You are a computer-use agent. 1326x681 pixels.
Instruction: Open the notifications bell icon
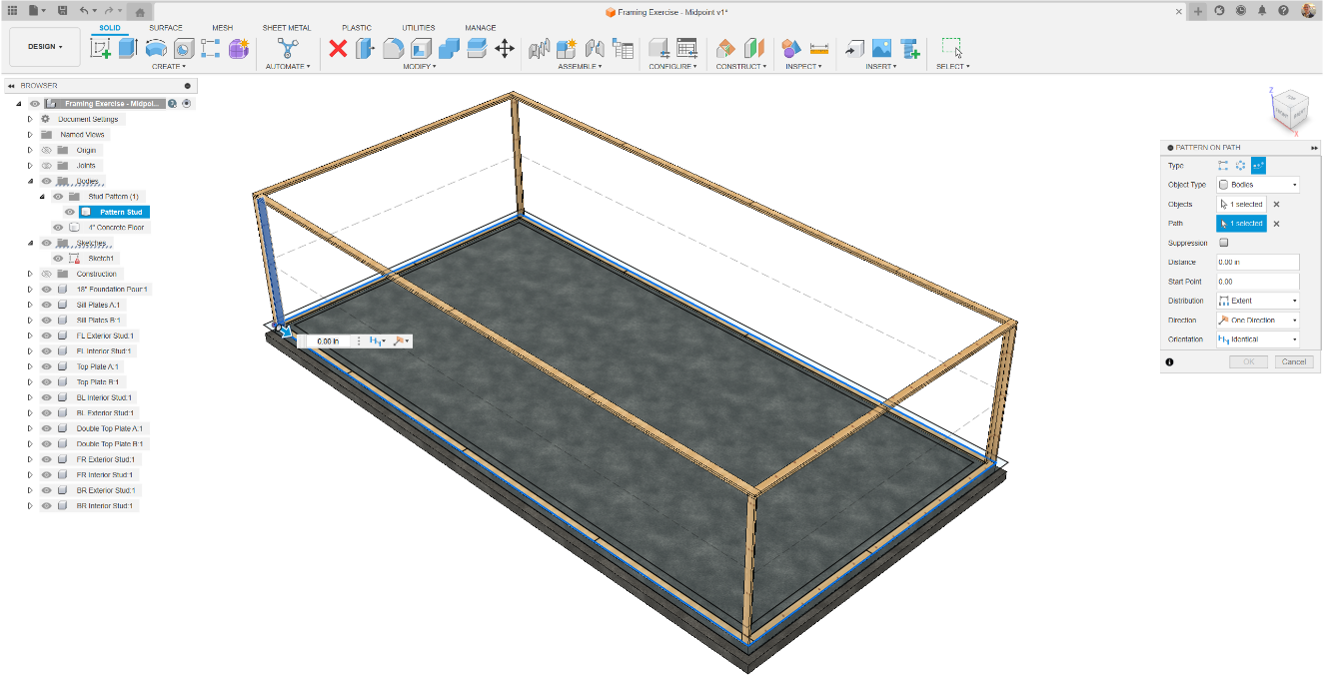tap(1262, 10)
